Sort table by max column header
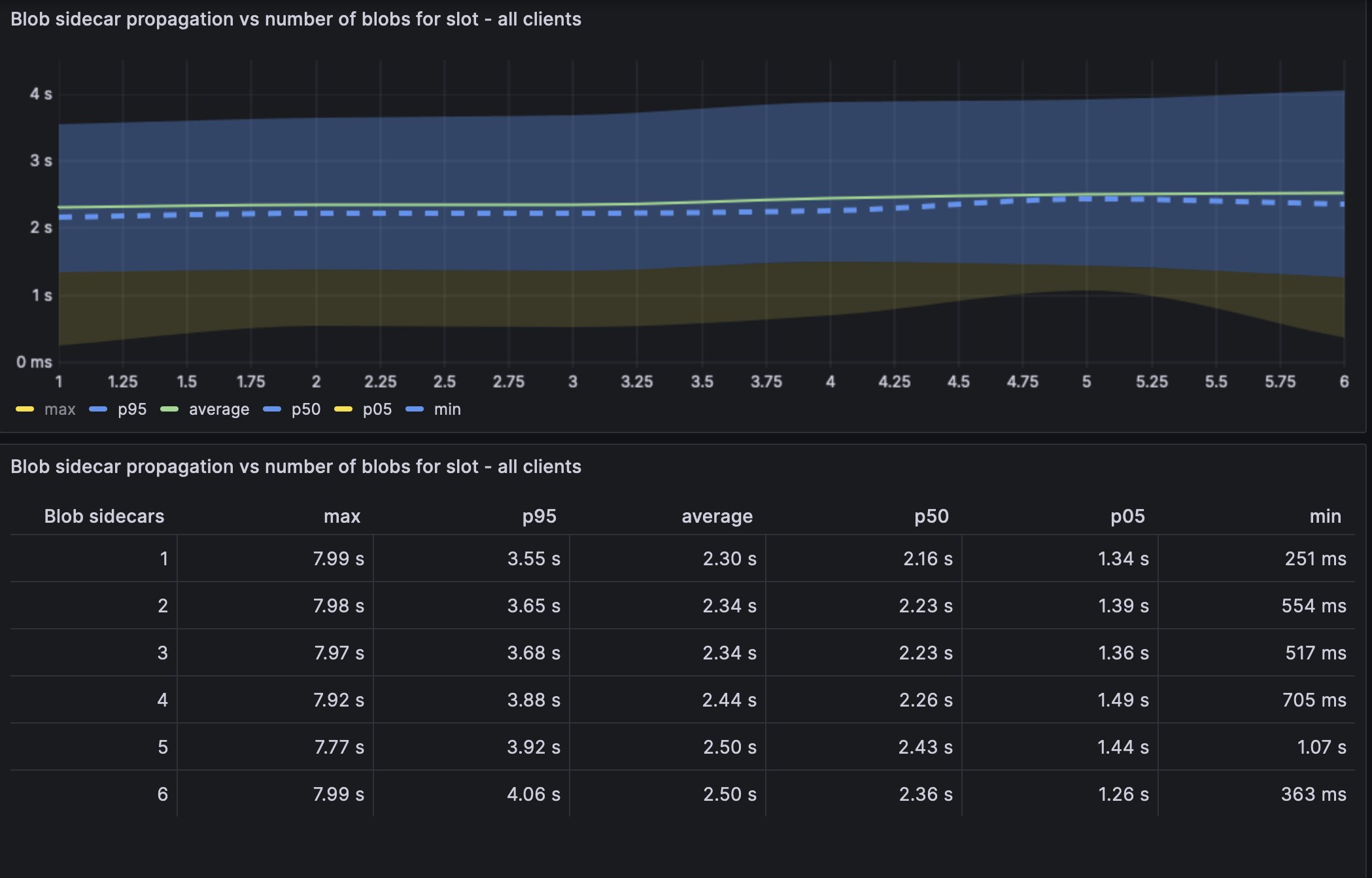The image size is (1372, 878). 342,516
